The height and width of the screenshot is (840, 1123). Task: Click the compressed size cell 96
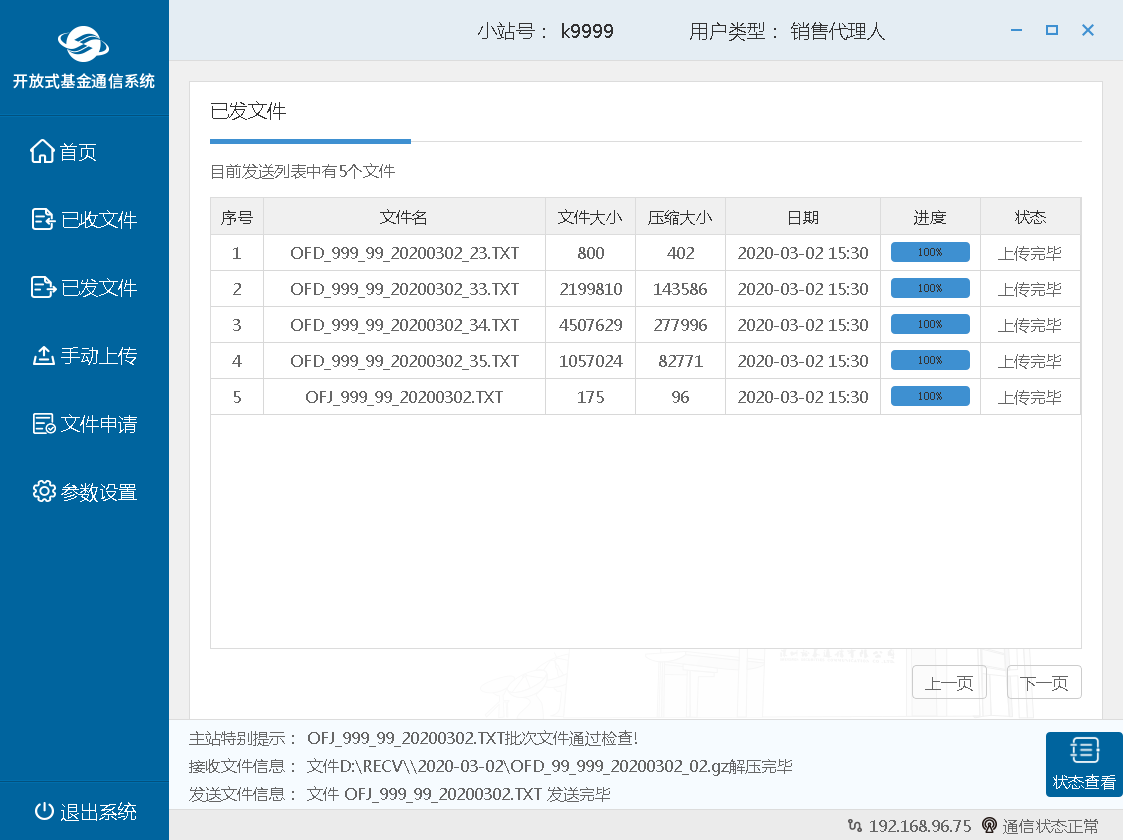click(x=680, y=397)
